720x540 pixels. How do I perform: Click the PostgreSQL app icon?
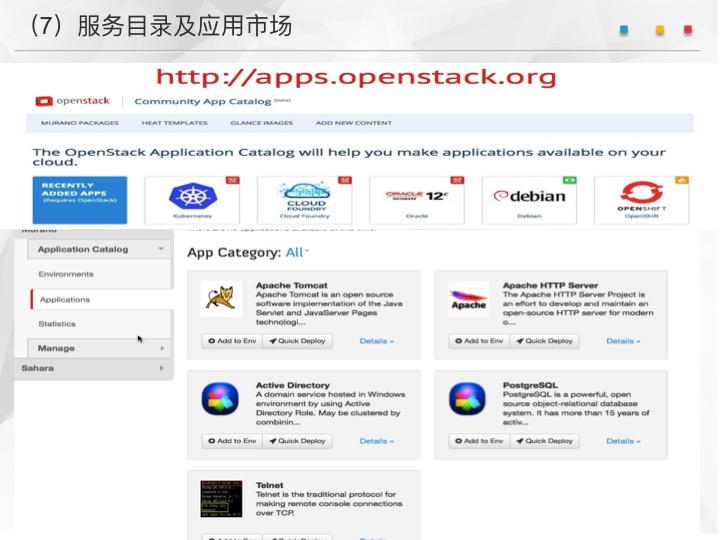(x=467, y=399)
